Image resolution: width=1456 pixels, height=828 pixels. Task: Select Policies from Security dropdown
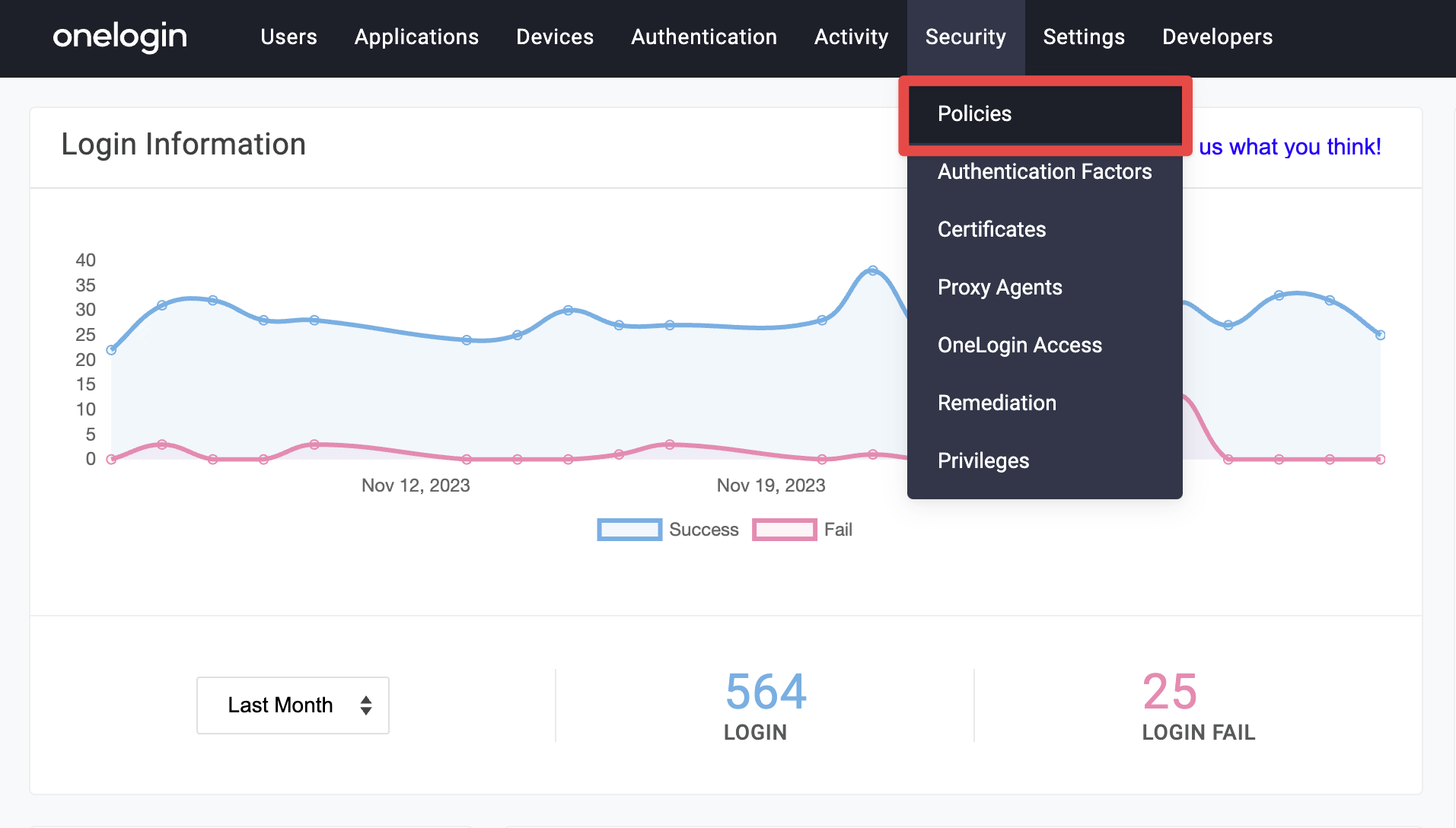tap(1045, 114)
